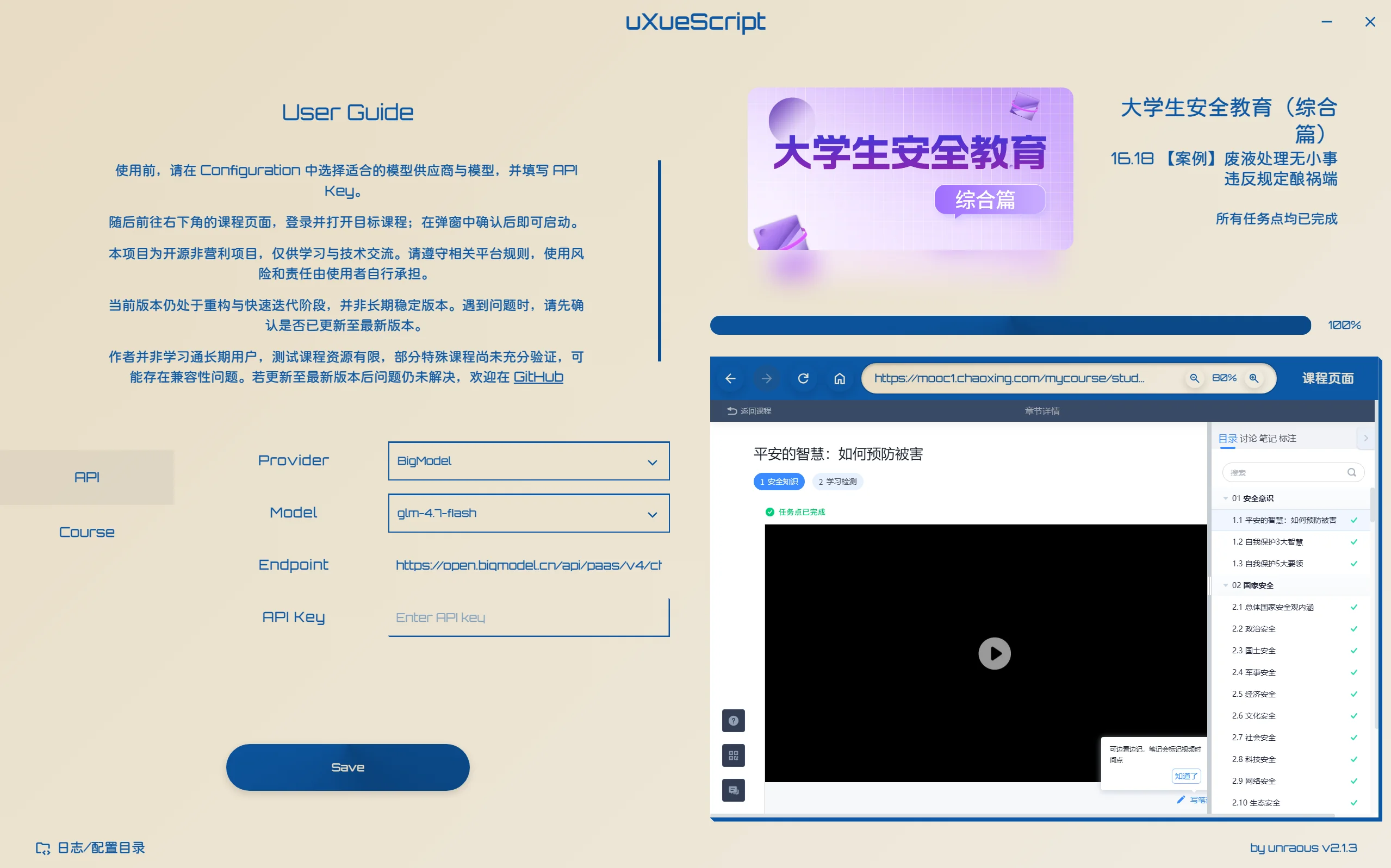Focus the API Key input field

click(529, 617)
